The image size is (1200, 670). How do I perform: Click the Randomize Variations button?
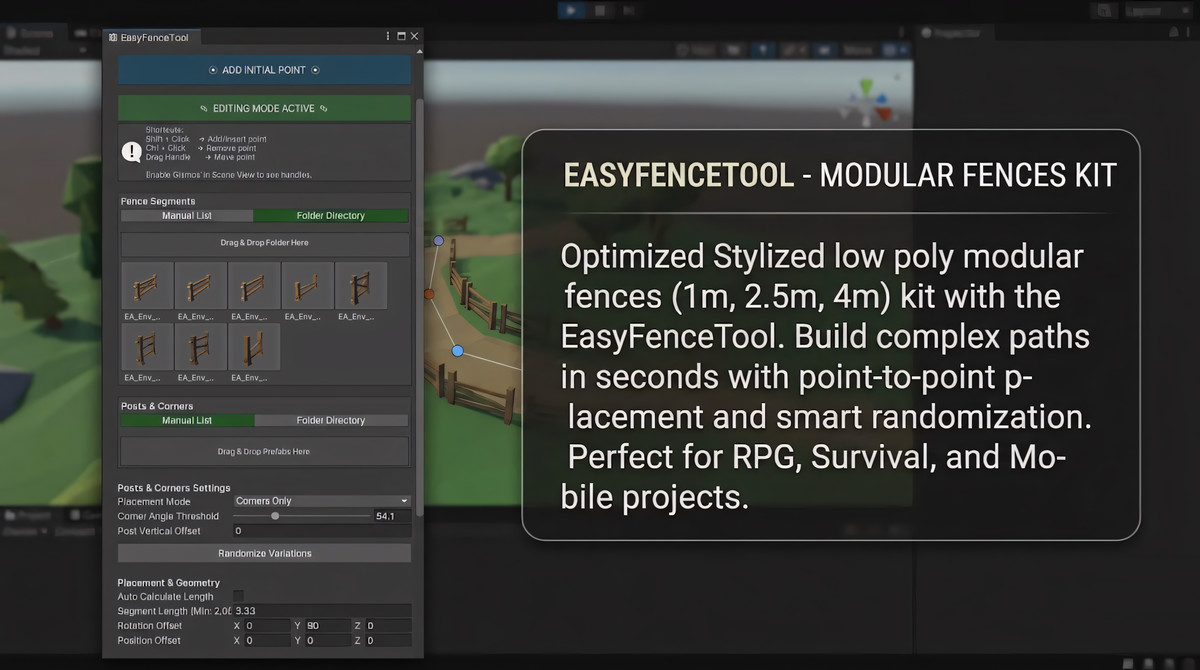264,553
